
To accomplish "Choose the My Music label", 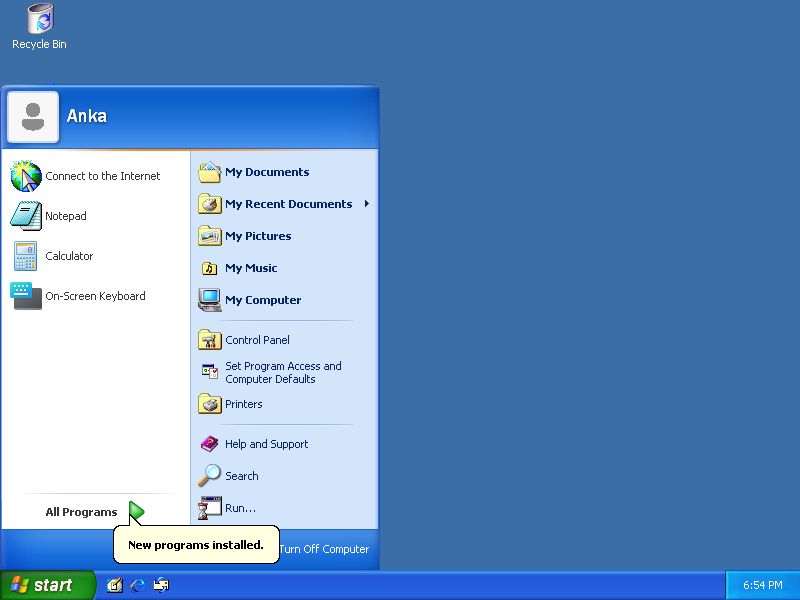I will coord(251,268).
